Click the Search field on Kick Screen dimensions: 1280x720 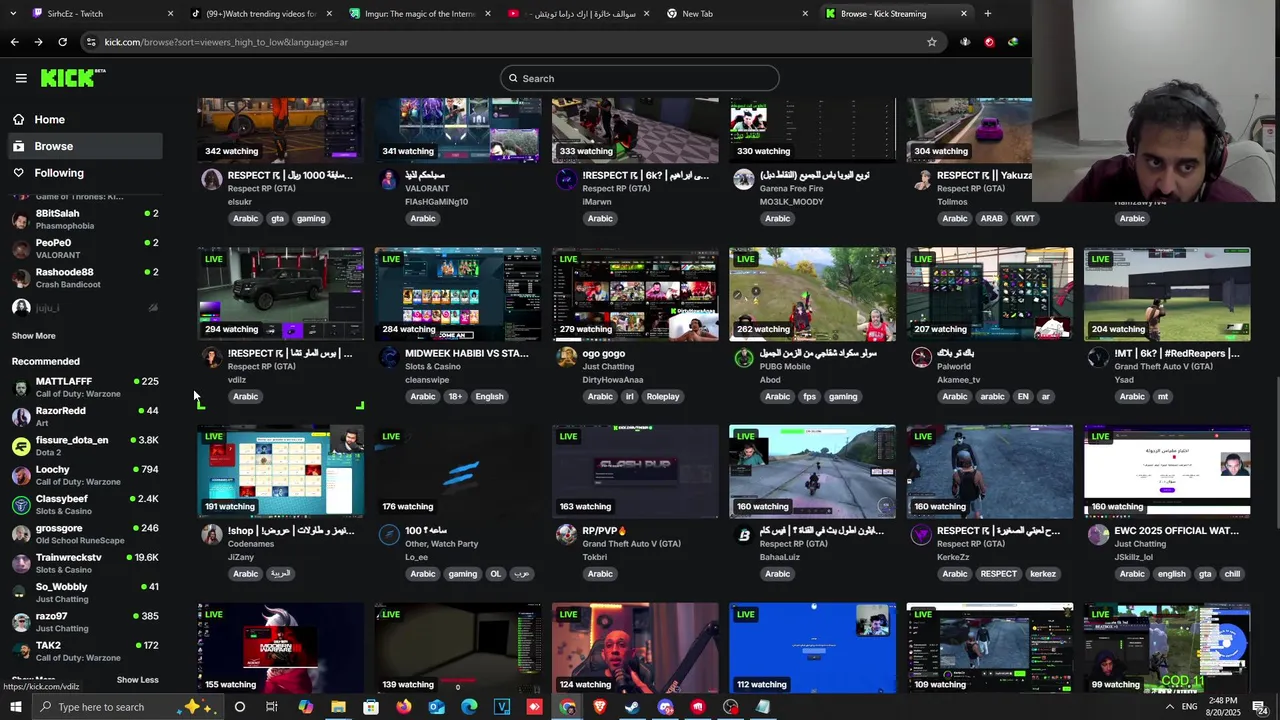point(640,78)
